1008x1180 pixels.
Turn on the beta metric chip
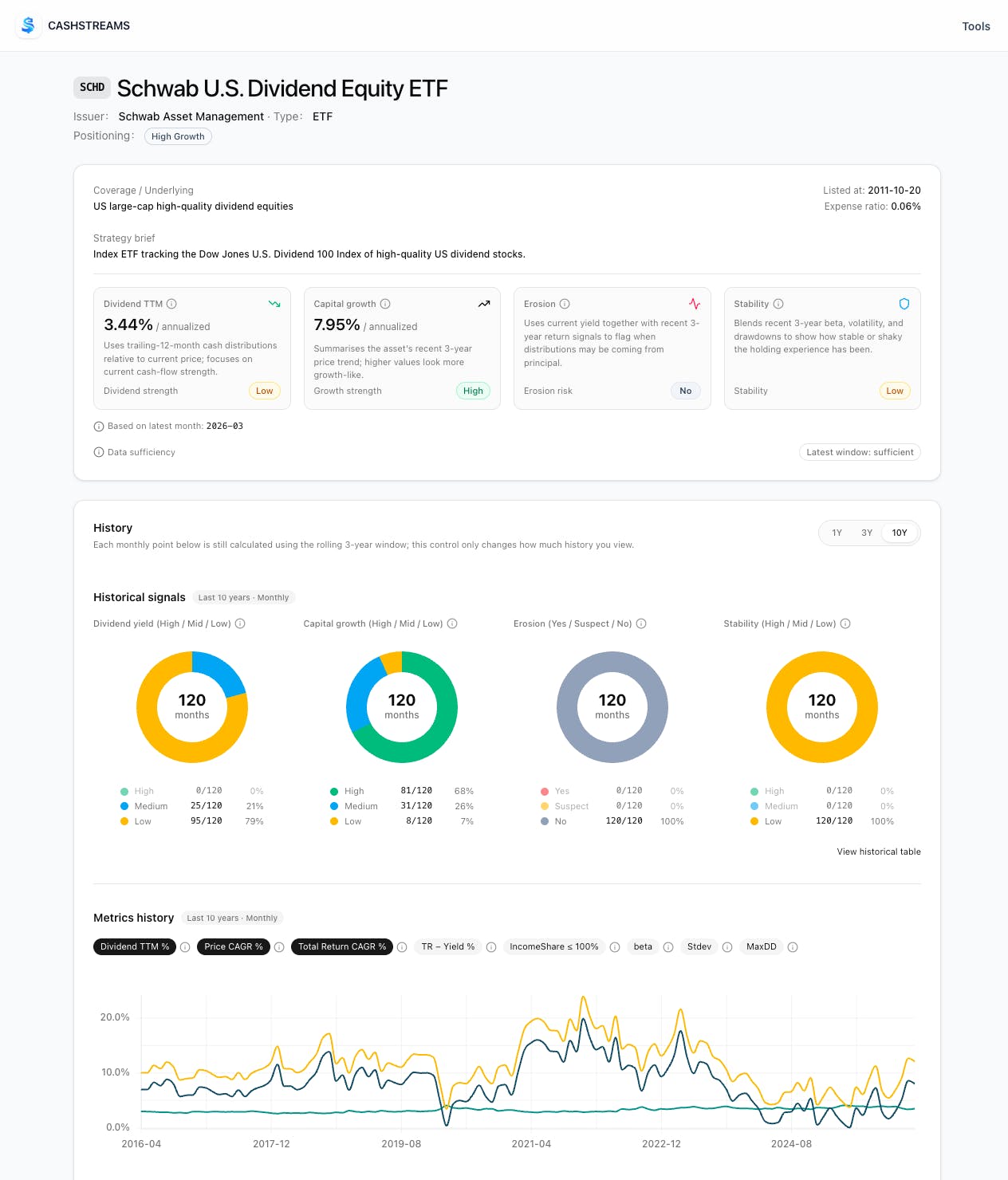[643, 946]
